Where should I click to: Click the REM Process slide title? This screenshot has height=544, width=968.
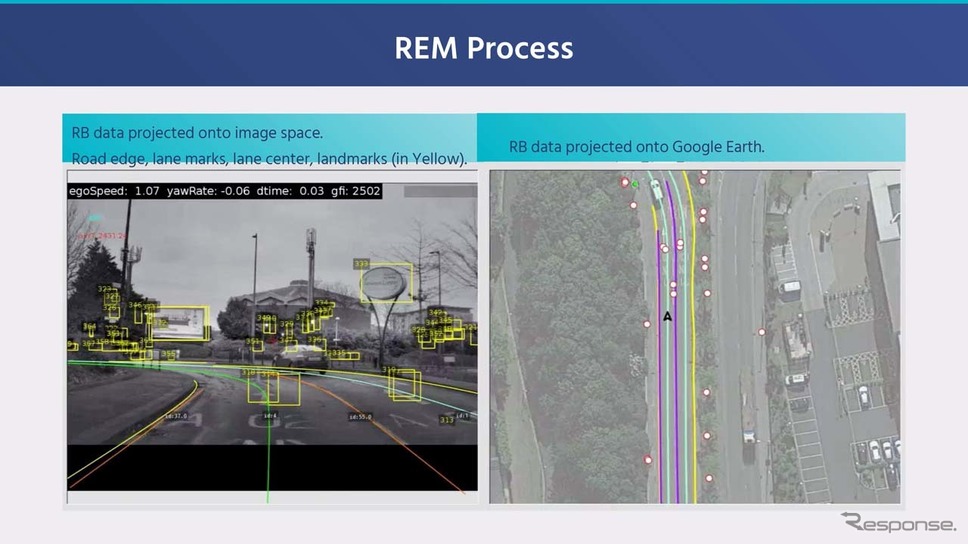point(483,48)
